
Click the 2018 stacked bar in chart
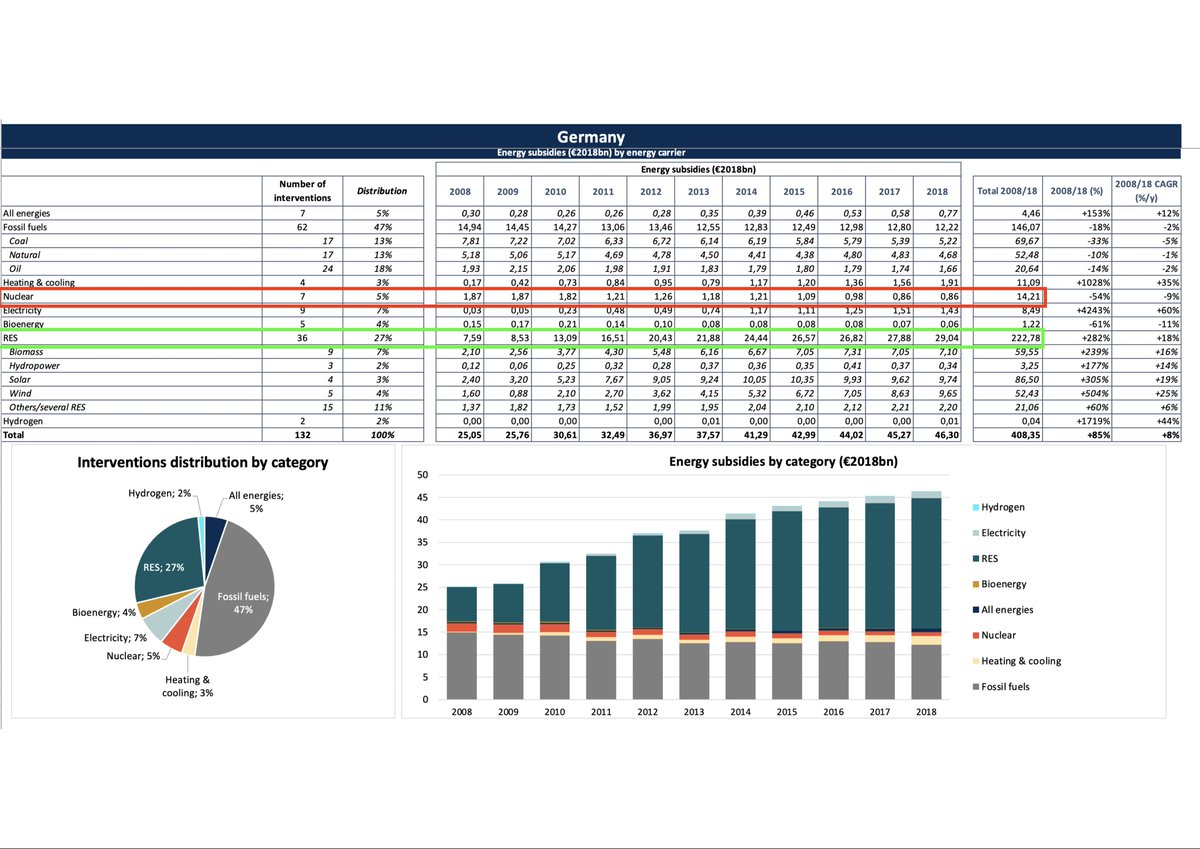(927, 595)
